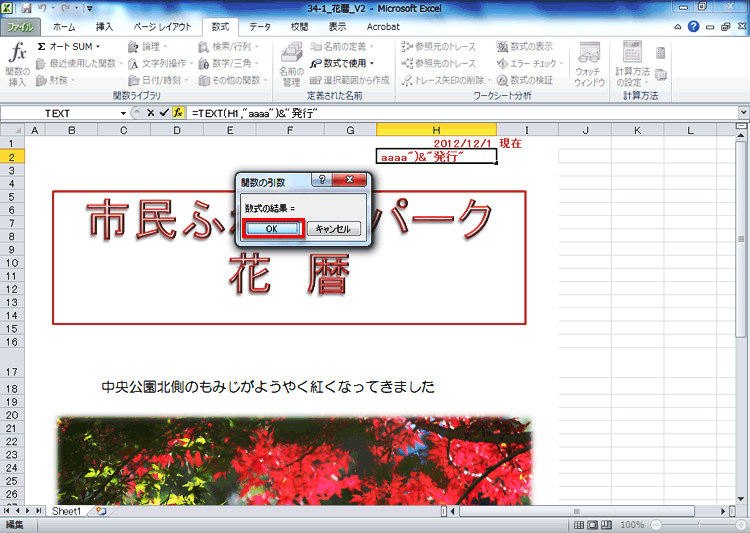Click the 100% zoom level
750x533 pixels.
pyautogui.click(x=632, y=525)
